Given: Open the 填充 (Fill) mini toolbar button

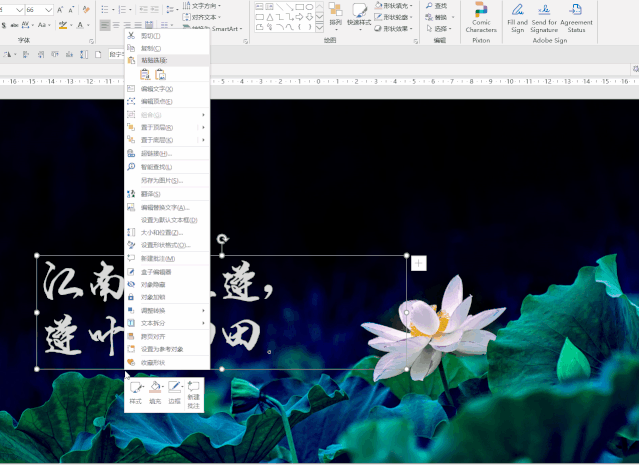Looking at the screenshot, I should click(x=155, y=393).
